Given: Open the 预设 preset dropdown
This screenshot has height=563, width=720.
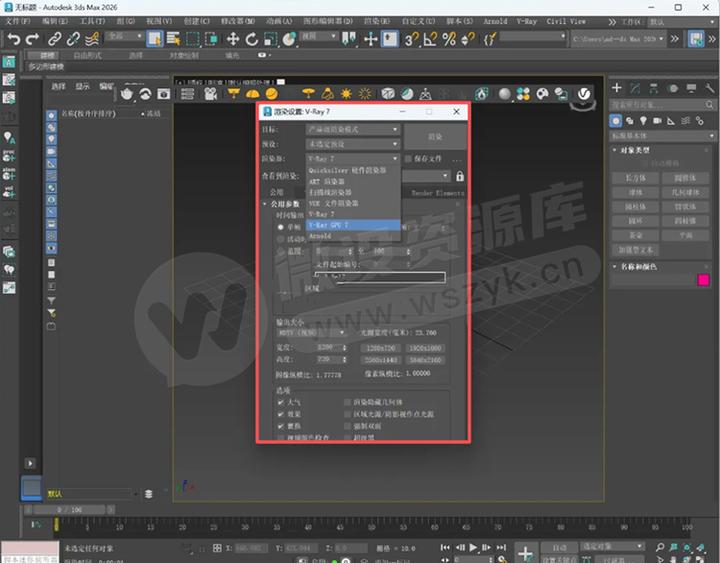Looking at the screenshot, I should coord(353,144).
